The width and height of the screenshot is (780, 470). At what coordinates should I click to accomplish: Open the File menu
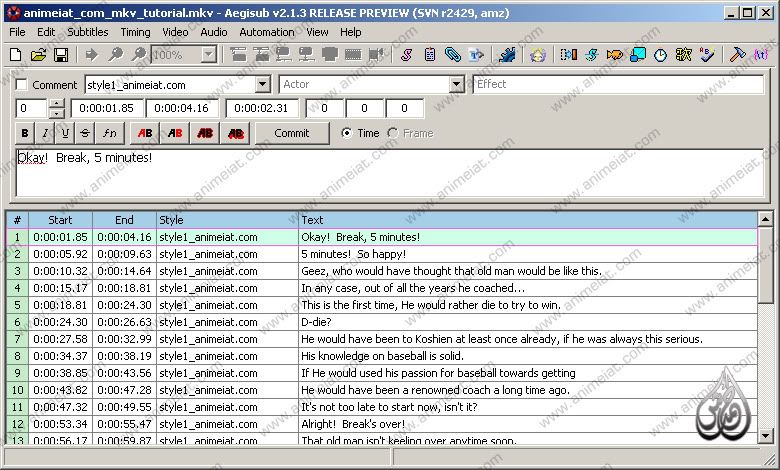(17, 32)
